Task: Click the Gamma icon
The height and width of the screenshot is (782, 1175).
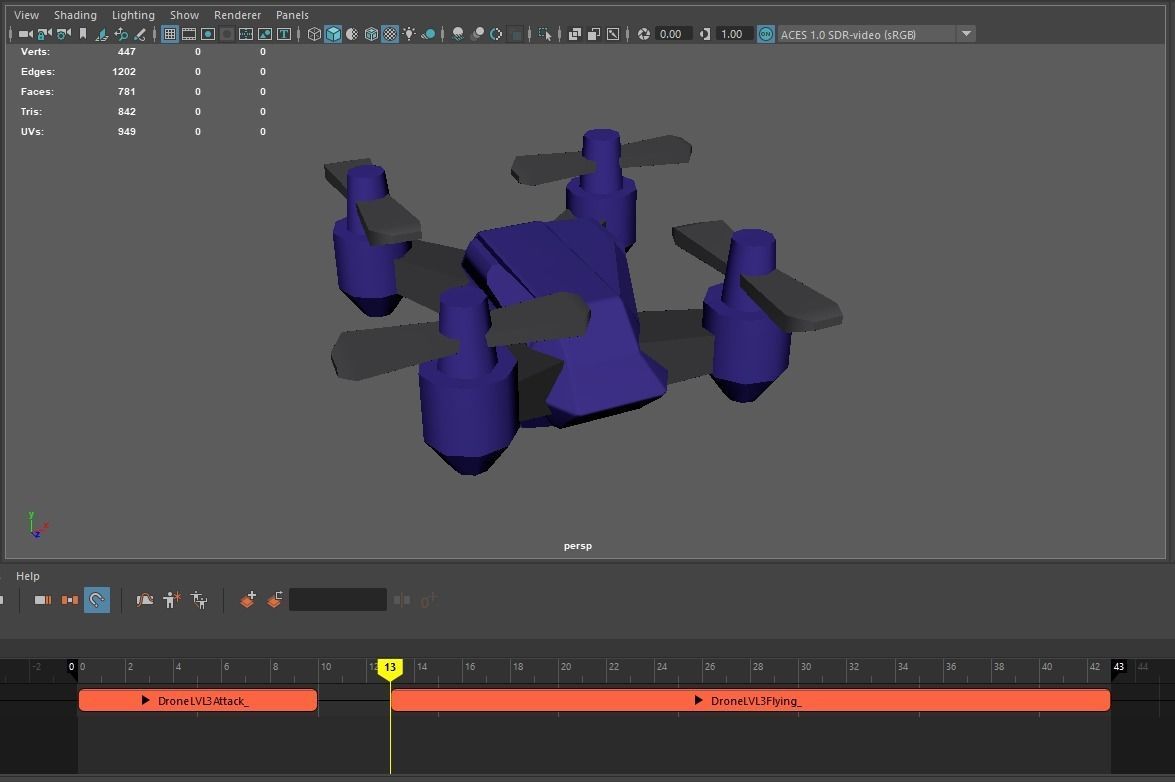Action: coord(704,34)
